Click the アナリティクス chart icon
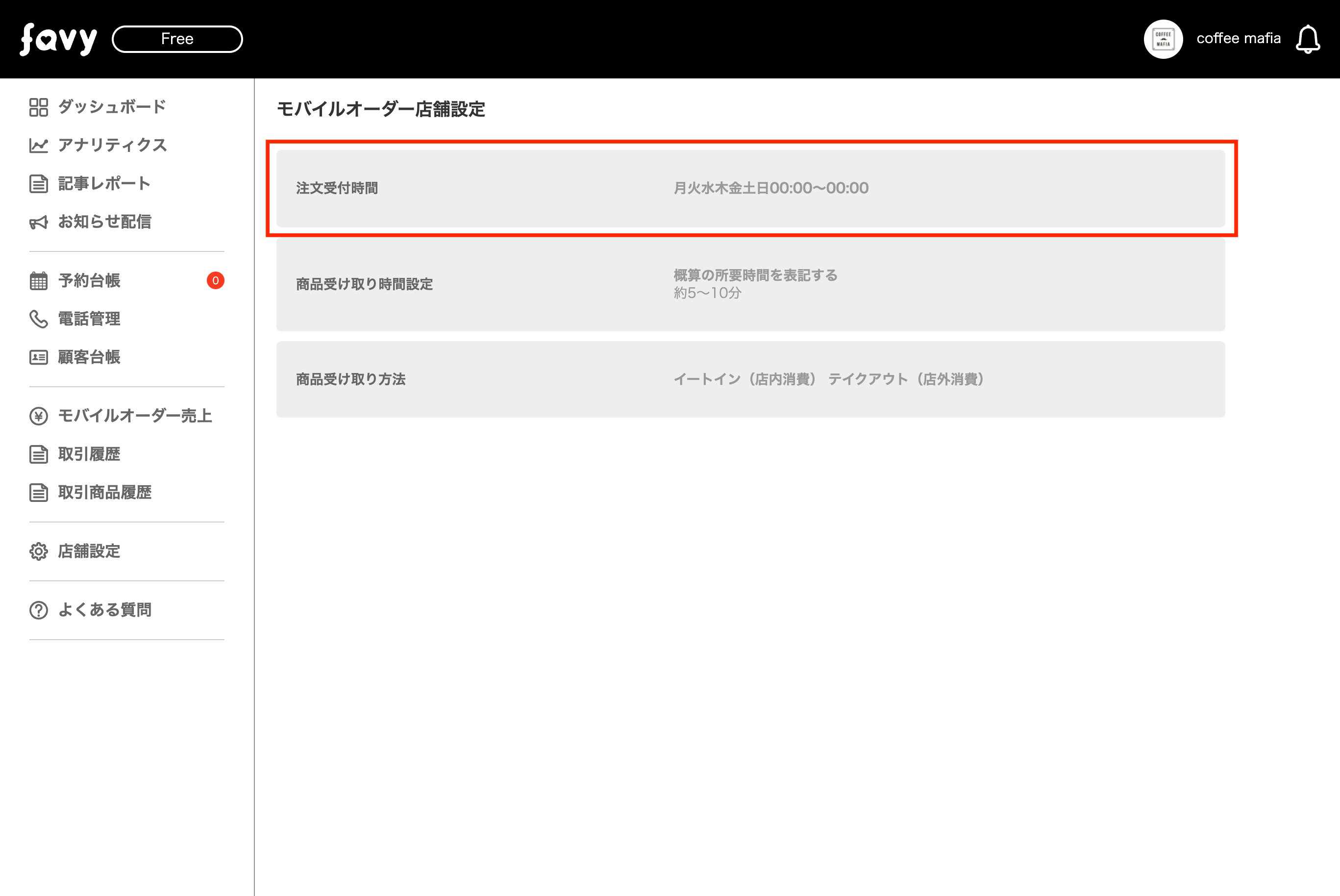Viewport: 1340px width, 896px height. click(38, 145)
